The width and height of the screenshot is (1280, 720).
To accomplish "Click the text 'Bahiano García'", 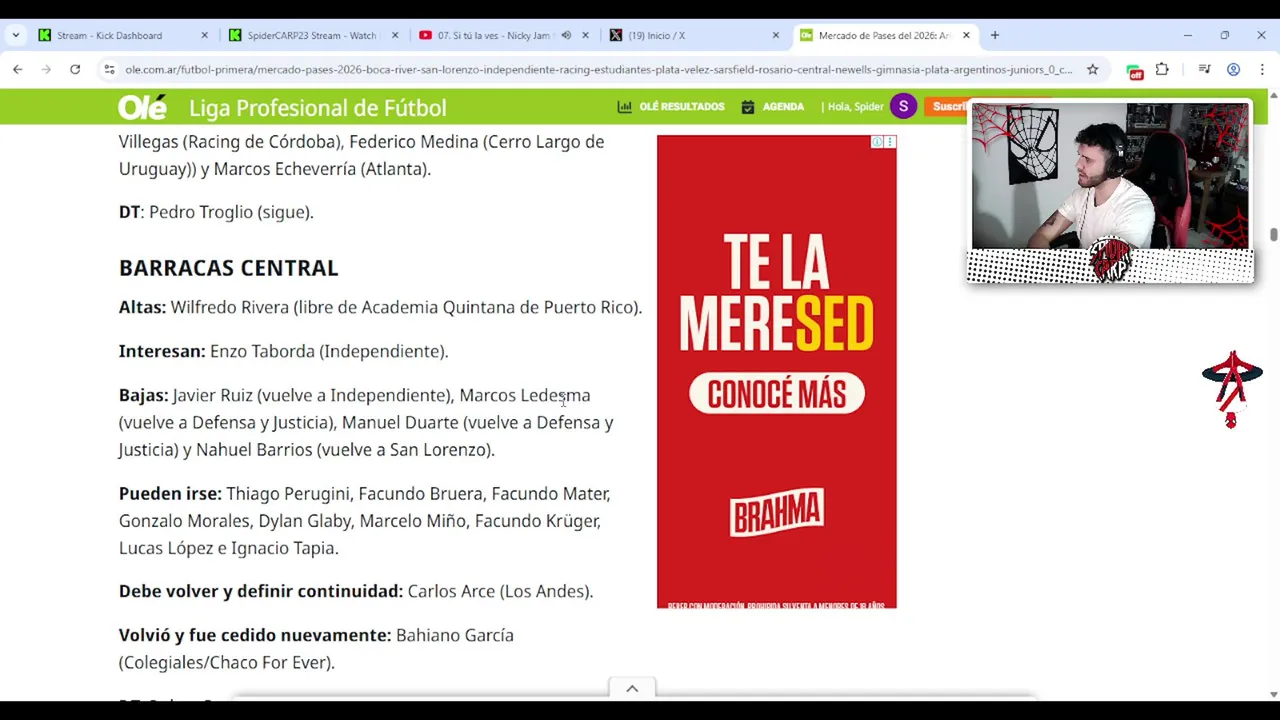I will [x=455, y=635].
